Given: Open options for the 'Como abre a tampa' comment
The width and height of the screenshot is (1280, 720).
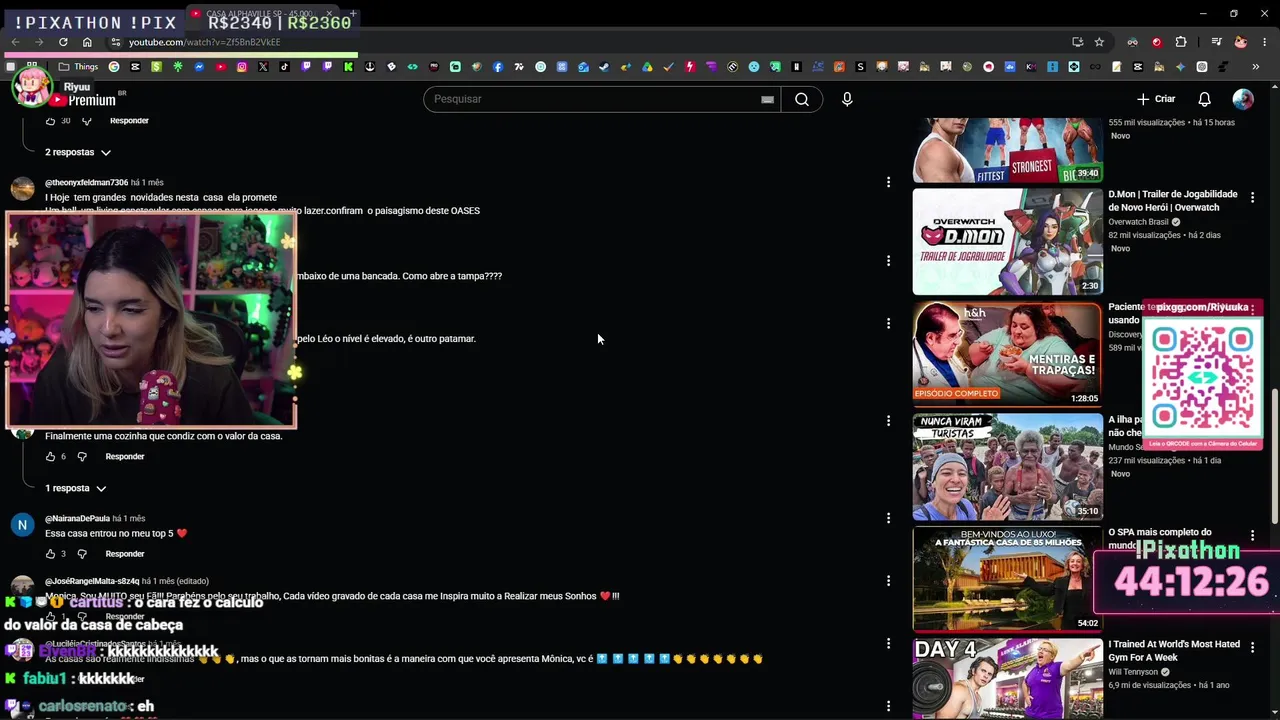Looking at the screenshot, I should click(888, 260).
